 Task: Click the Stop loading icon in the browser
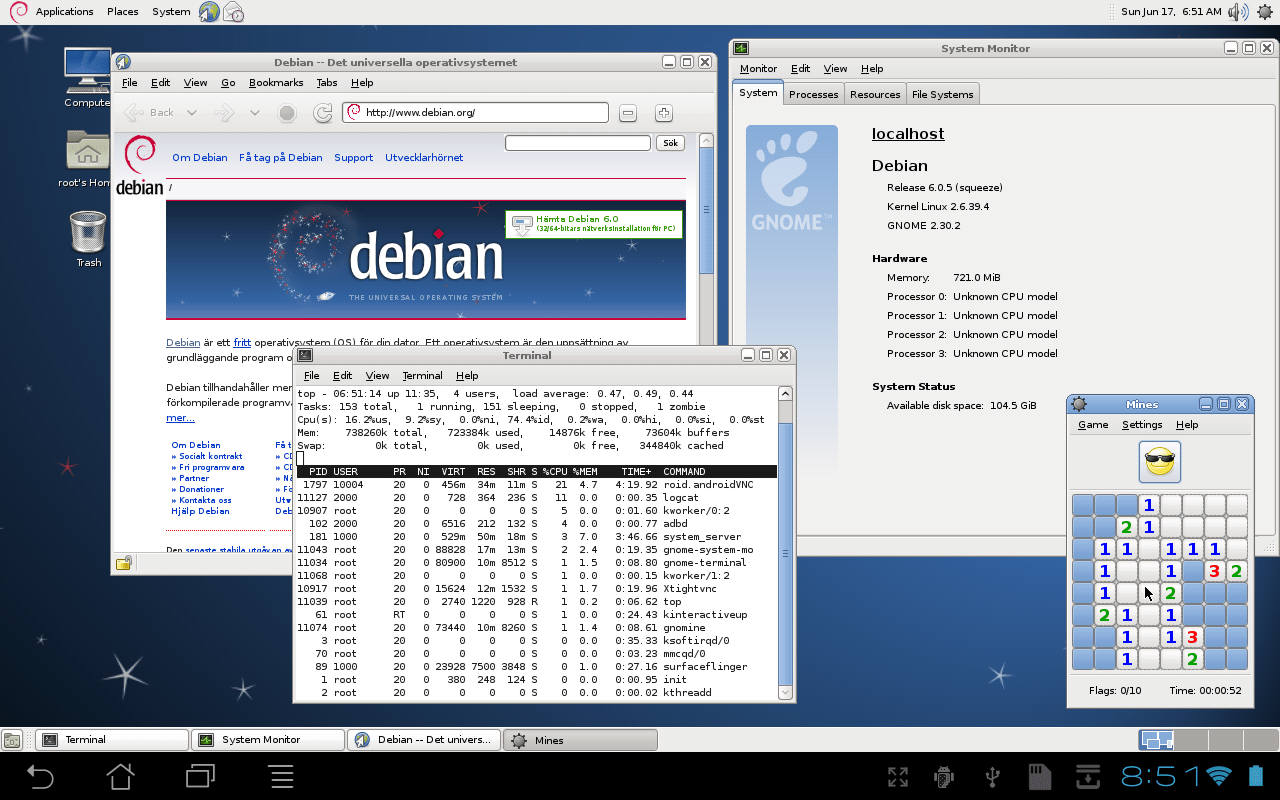[287, 112]
